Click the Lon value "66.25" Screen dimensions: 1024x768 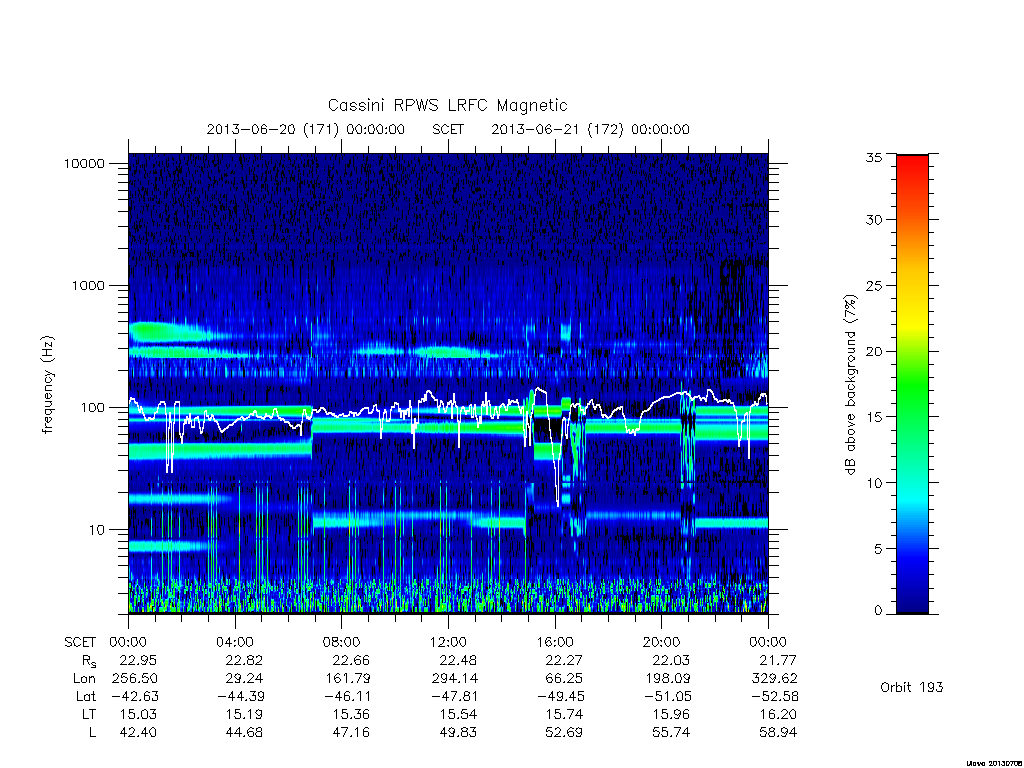(x=564, y=679)
